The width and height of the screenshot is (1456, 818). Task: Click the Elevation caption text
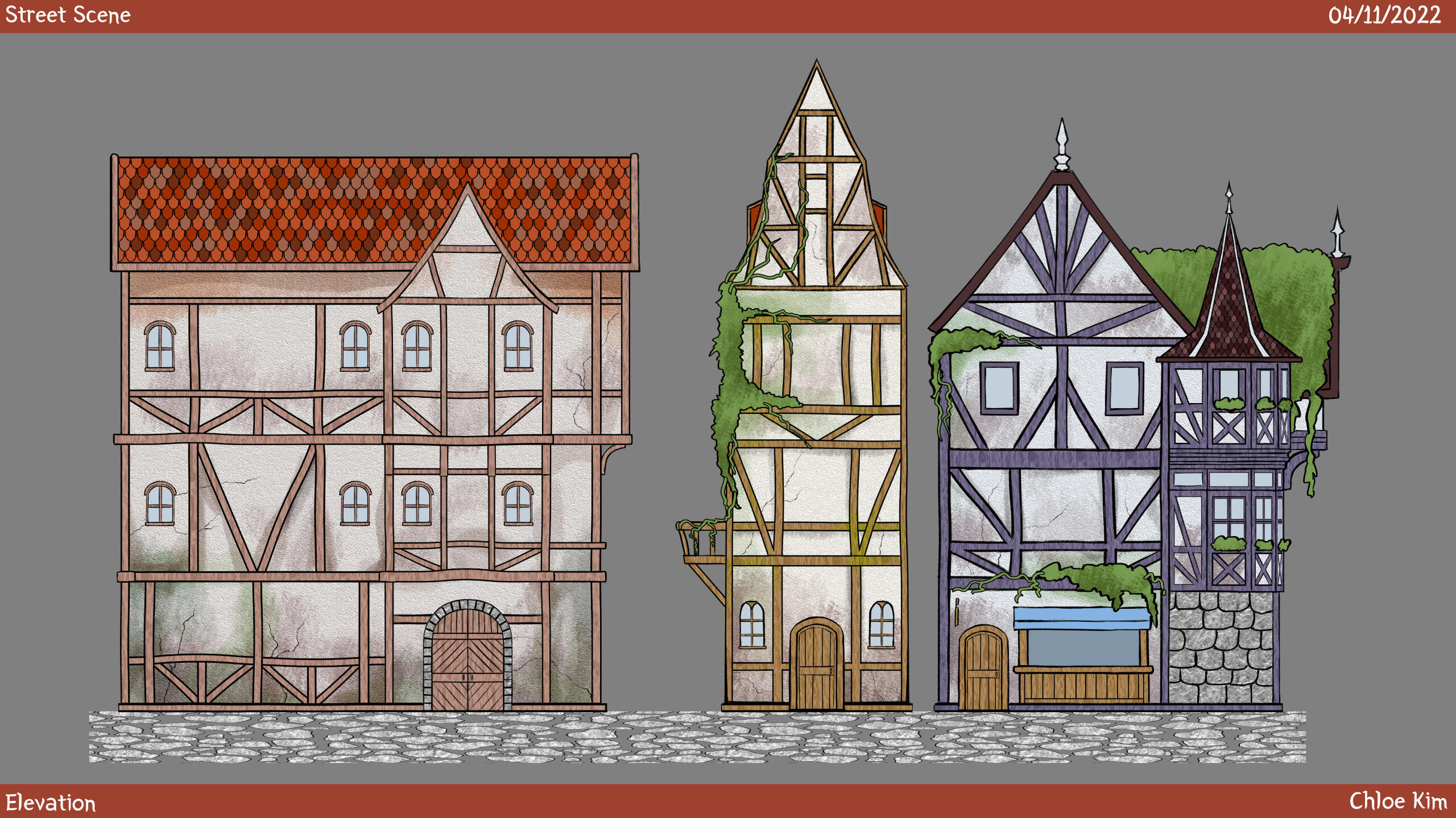pyautogui.click(x=51, y=803)
